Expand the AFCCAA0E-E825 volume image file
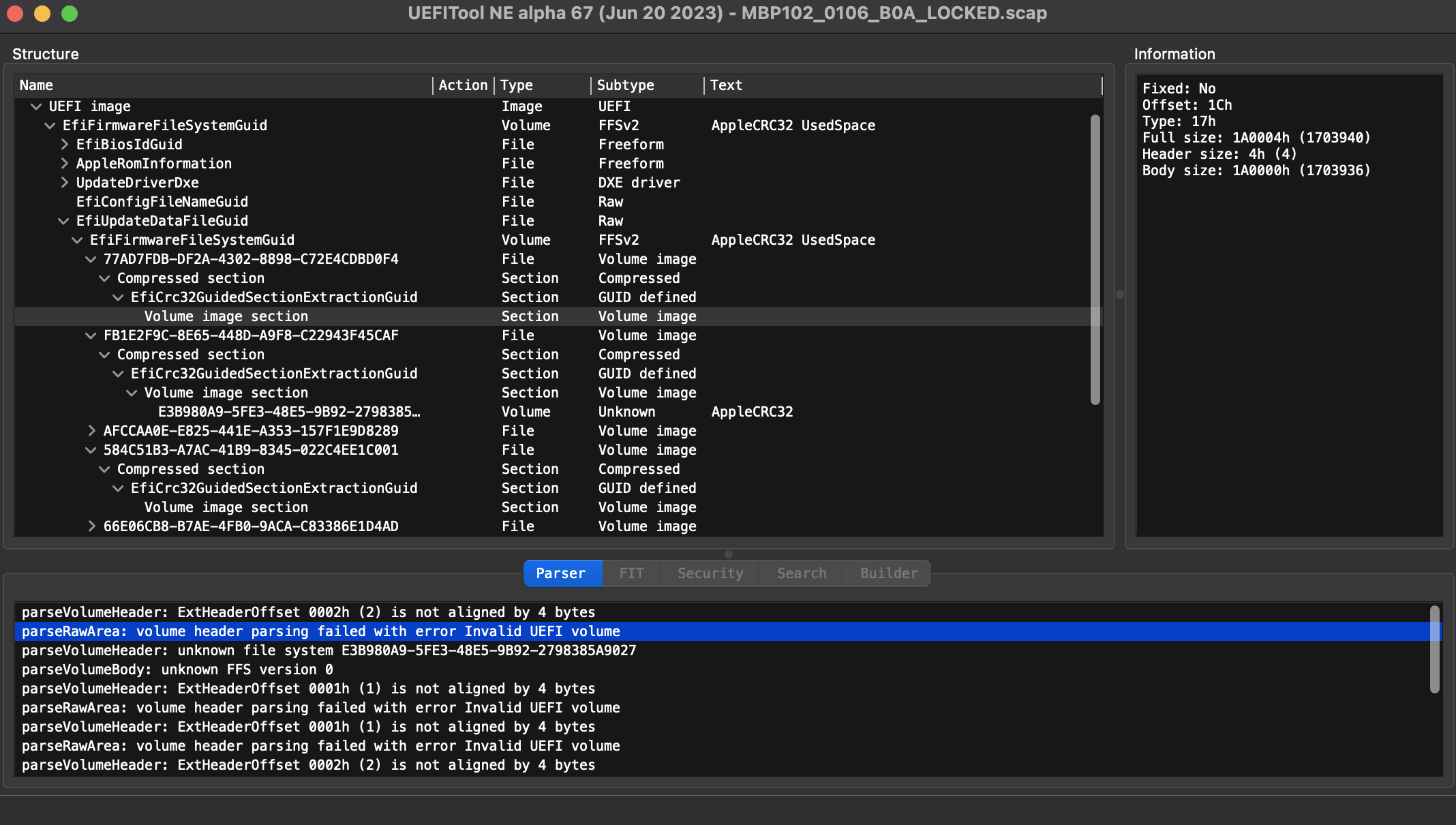The image size is (1456, 825). pos(91,430)
